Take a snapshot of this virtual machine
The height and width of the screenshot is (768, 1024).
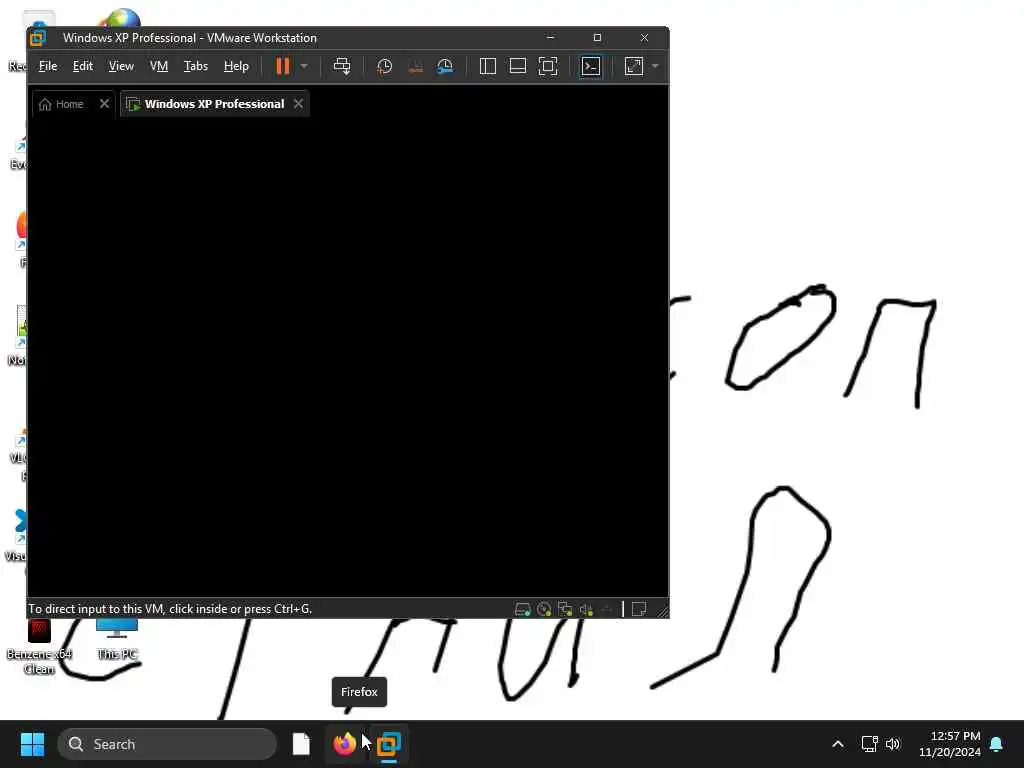(x=385, y=66)
